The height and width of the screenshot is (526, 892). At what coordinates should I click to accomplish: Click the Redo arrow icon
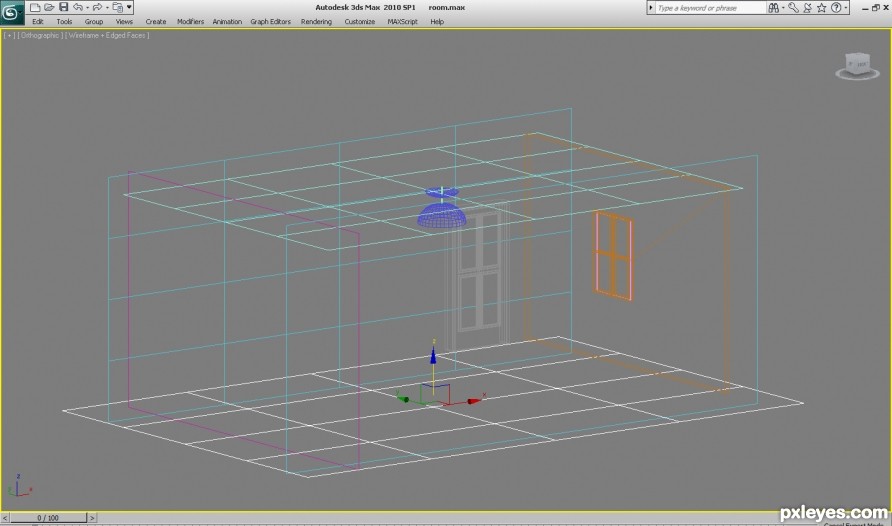pyautogui.click(x=97, y=7)
